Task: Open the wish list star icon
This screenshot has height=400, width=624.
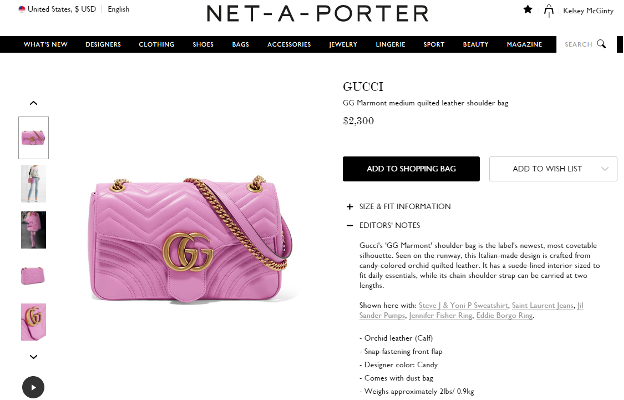Action: coord(528,9)
